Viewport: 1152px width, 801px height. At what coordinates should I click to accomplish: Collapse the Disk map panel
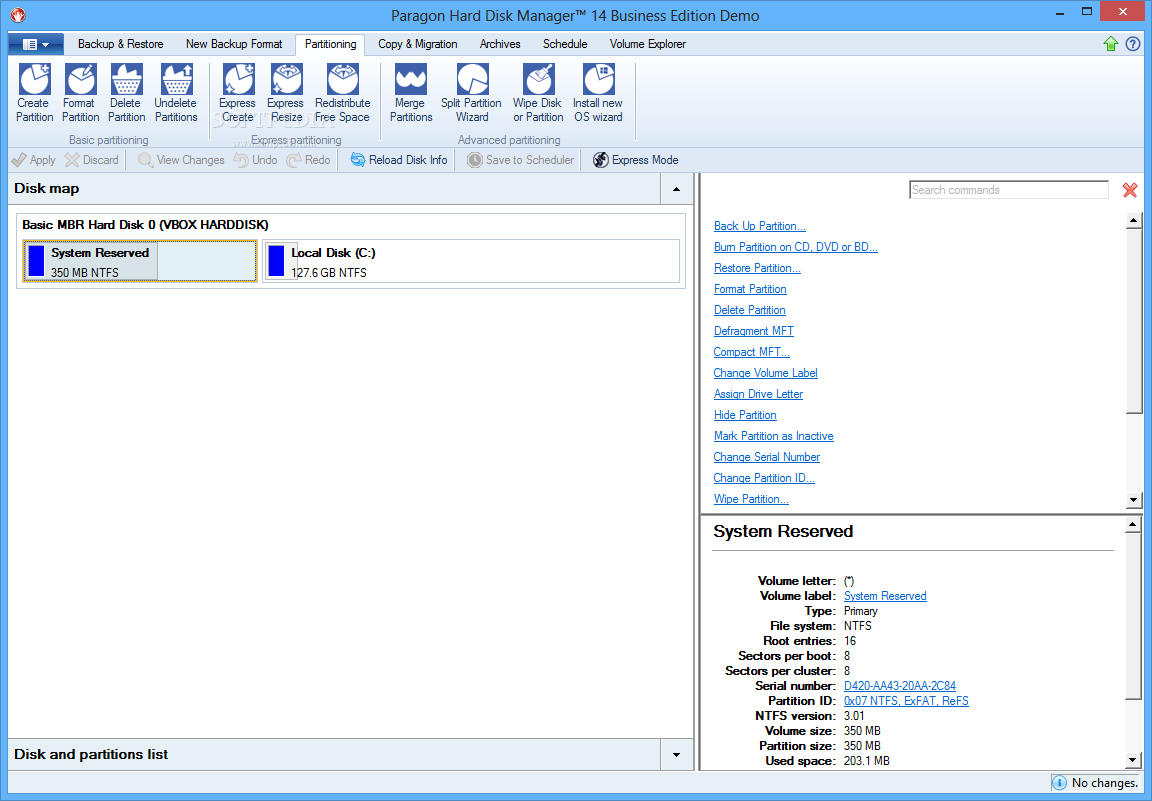click(676, 189)
